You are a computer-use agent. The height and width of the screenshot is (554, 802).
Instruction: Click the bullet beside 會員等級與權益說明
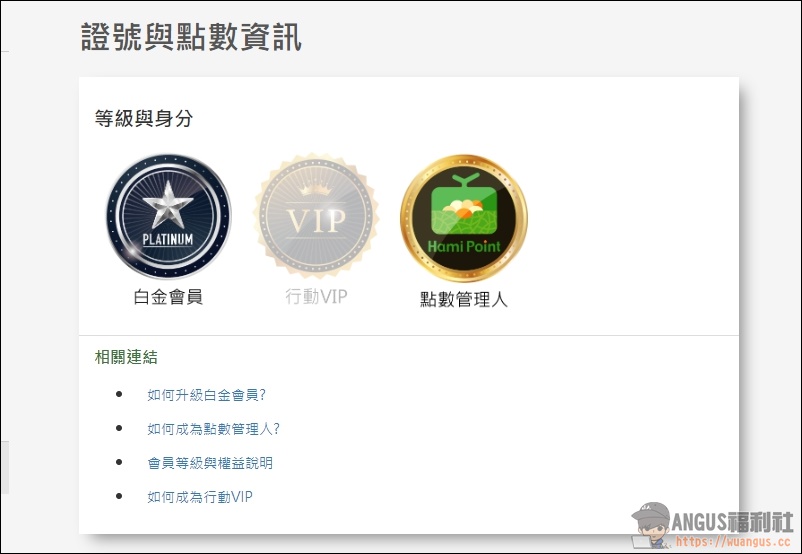click(x=119, y=462)
